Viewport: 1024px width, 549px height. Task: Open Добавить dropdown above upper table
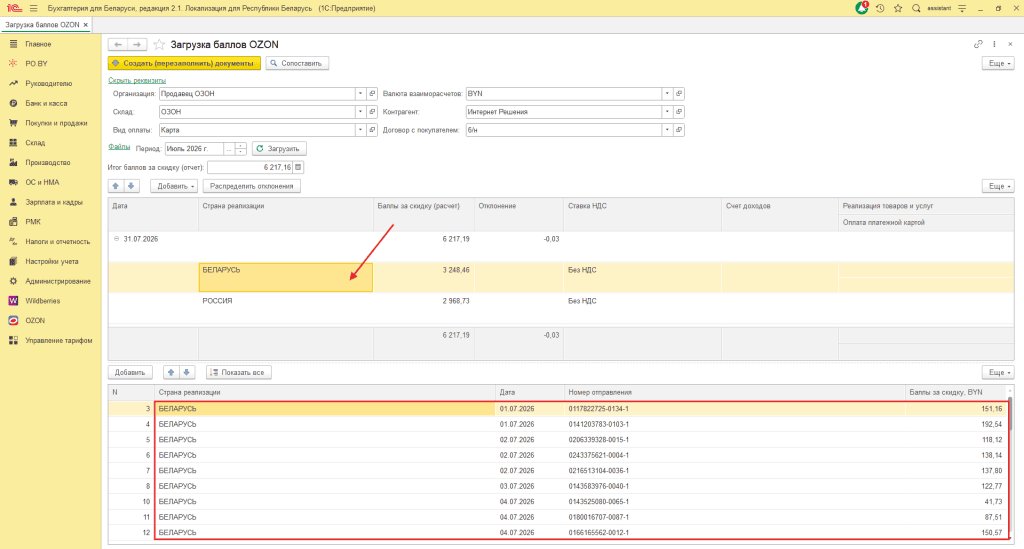174,186
